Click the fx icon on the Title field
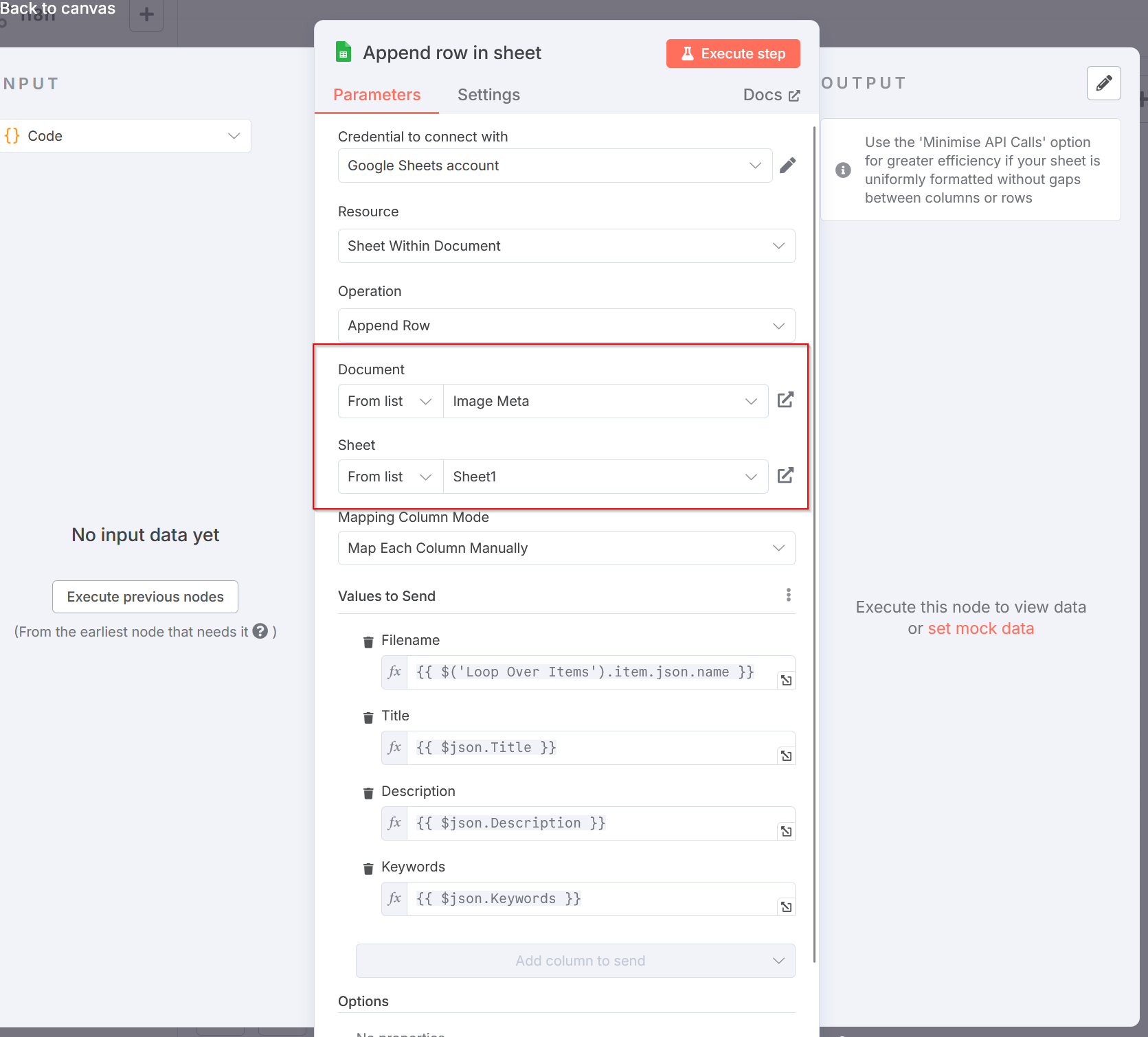 [394, 747]
